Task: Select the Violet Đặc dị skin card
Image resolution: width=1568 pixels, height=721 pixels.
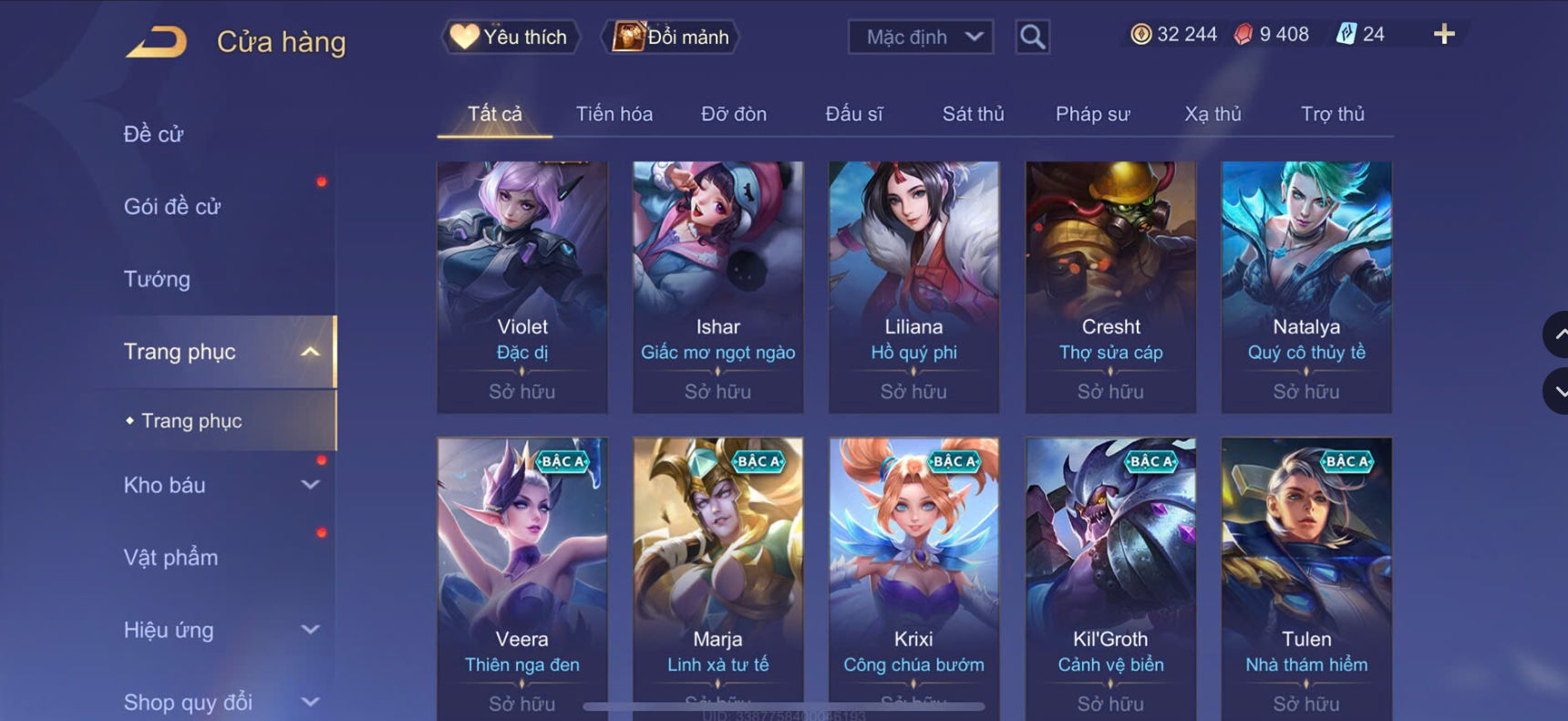Action: tap(522, 287)
